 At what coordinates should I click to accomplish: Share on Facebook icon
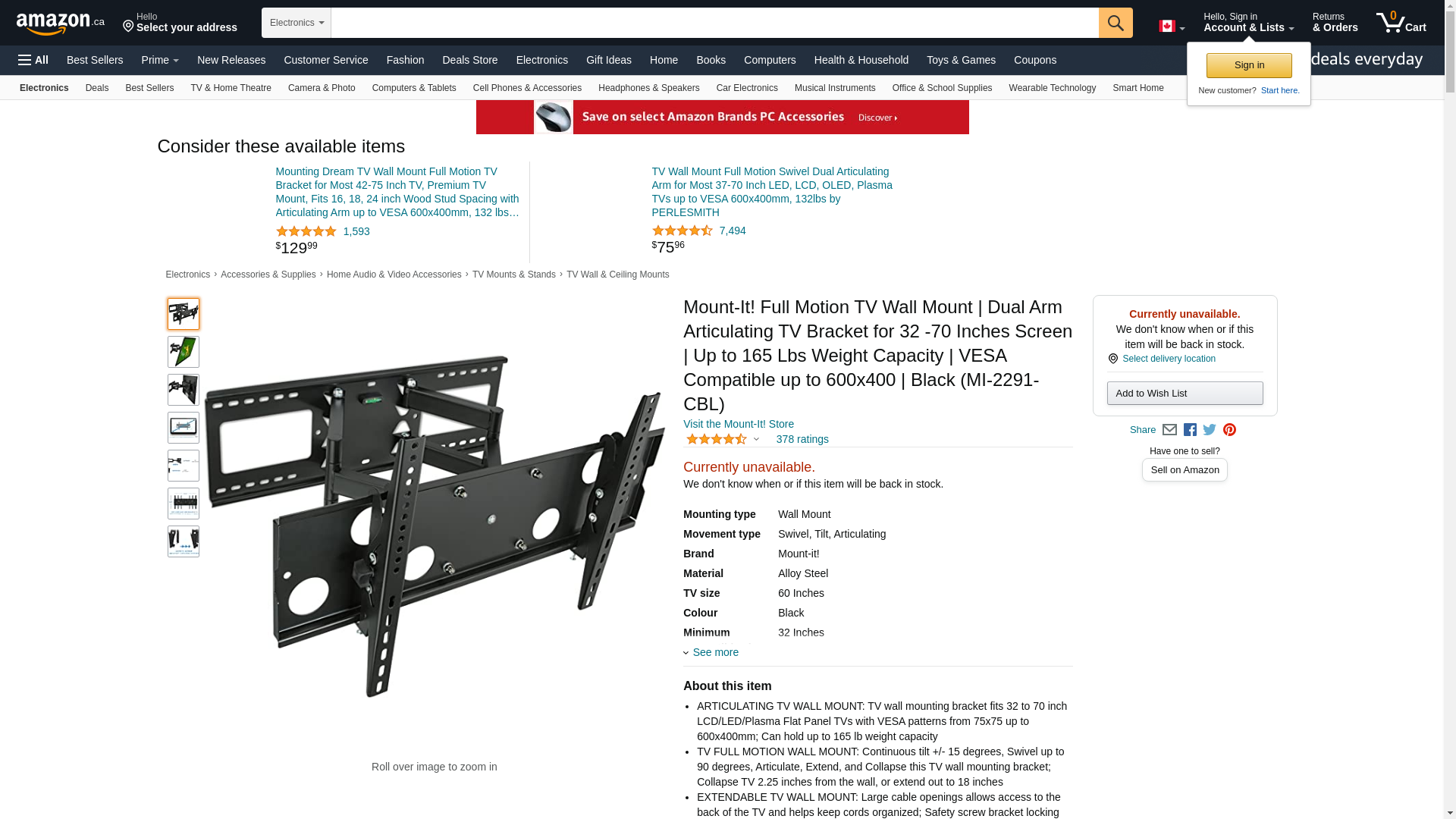[1190, 430]
